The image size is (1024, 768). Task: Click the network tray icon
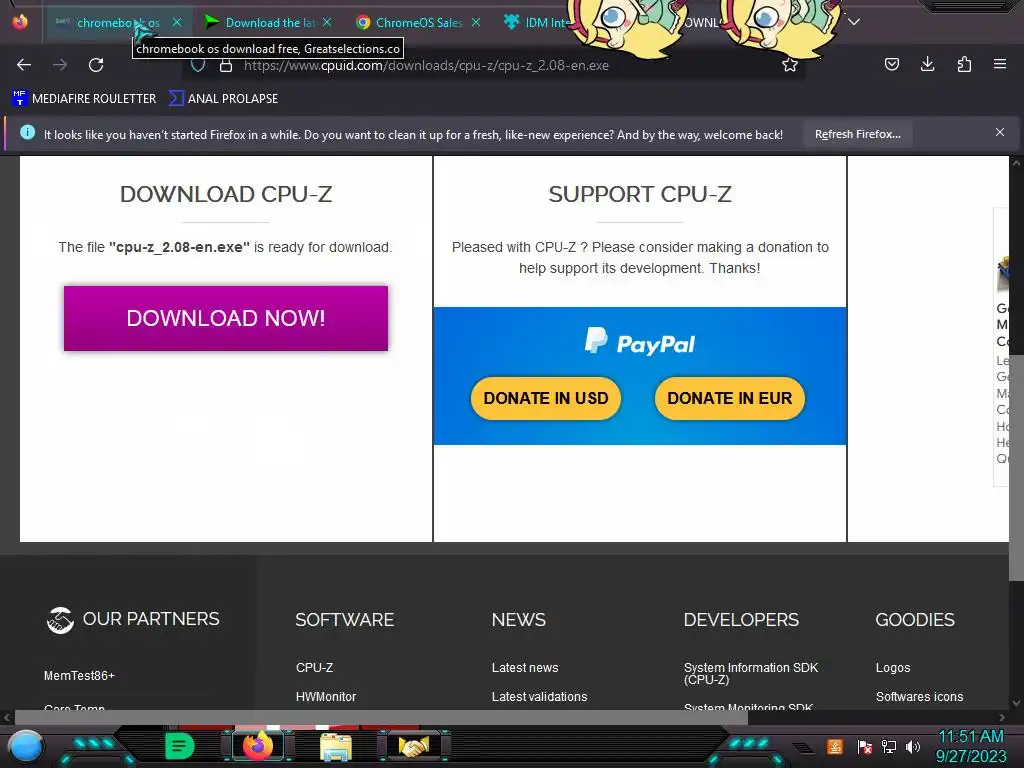coord(888,746)
